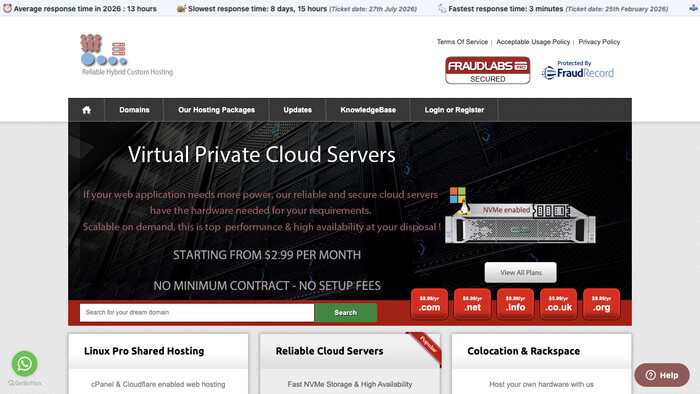Image resolution: width=700 pixels, height=394 pixels.
Task: Click the snail slowest response icon
Action: 181,8
